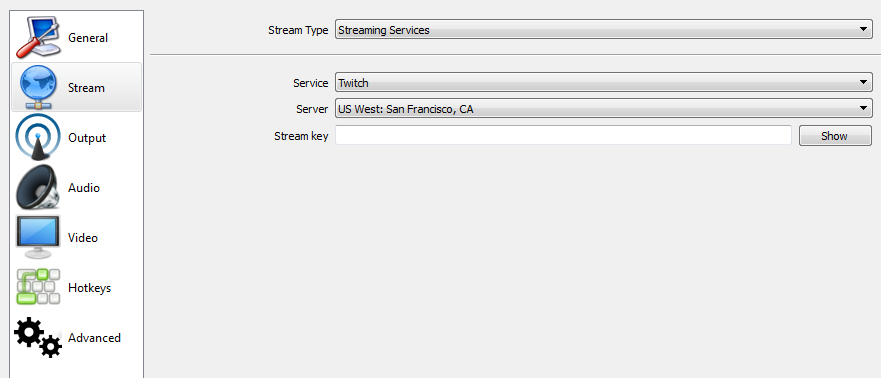This screenshot has height=378, width=881.
Task: Click the Hotkeys keyboard keys icon
Action: (x=38, y=287)
